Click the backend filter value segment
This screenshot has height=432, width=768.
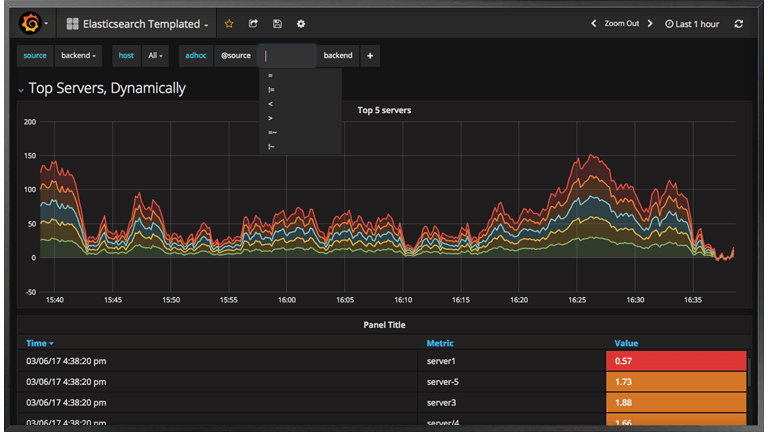pyautogui.click(x=338, y=56)
